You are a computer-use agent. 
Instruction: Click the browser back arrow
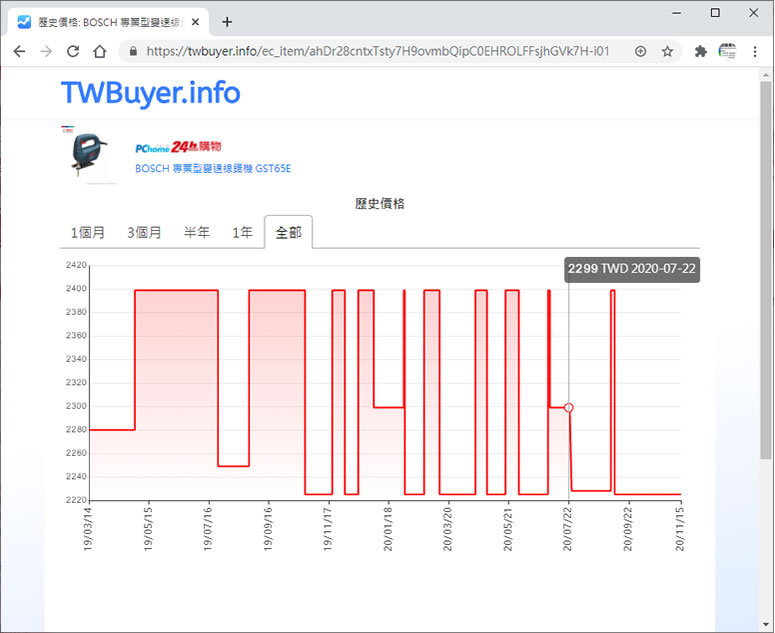[19, 51]
